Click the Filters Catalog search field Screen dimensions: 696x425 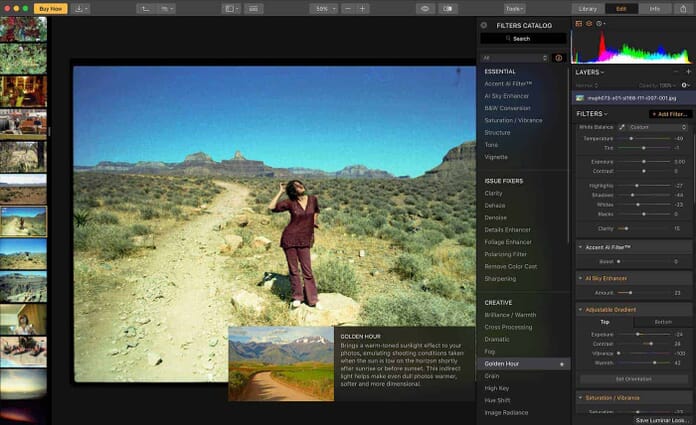point(523,39)
